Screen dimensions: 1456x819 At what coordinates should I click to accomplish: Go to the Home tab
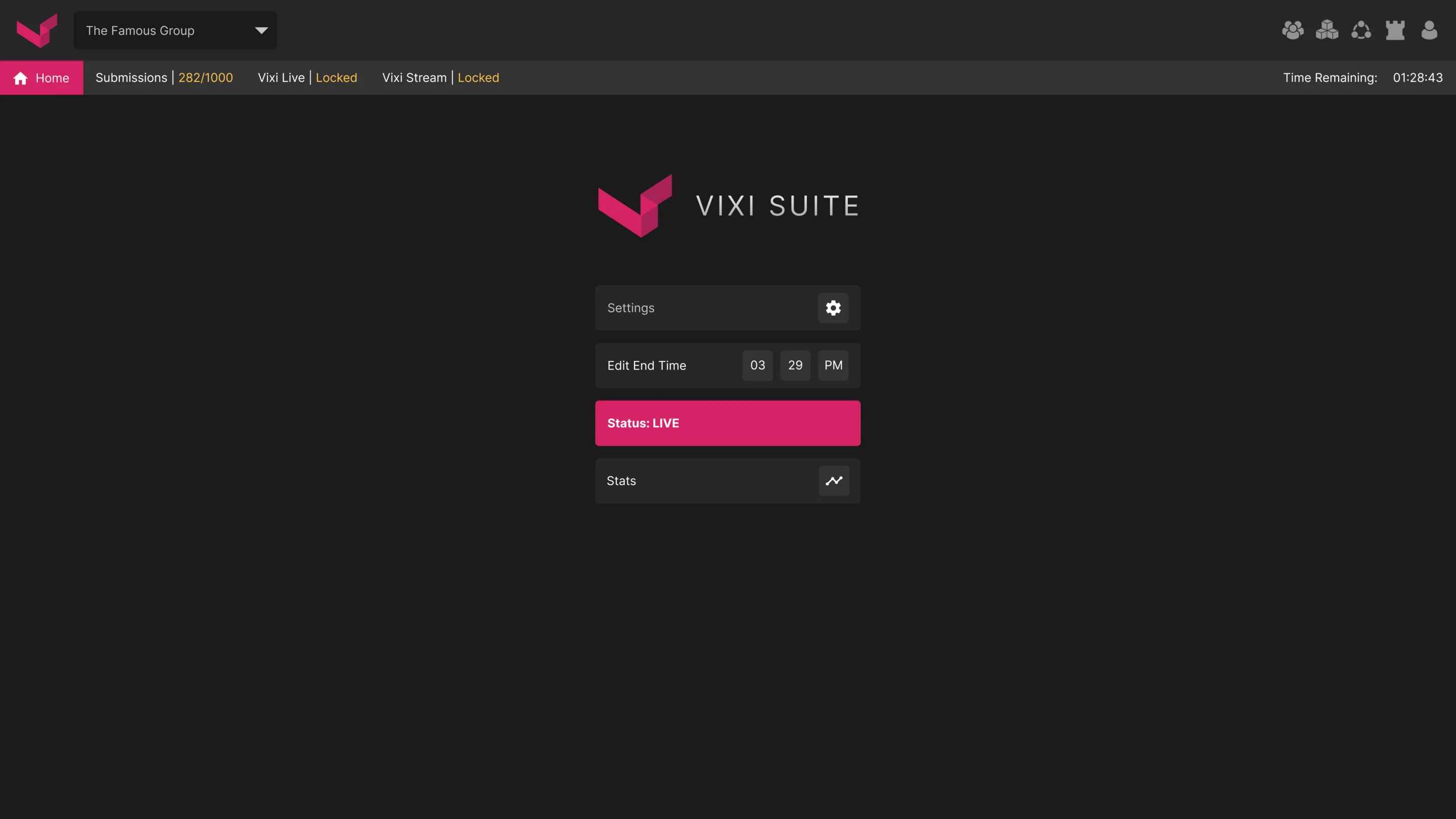42,78
